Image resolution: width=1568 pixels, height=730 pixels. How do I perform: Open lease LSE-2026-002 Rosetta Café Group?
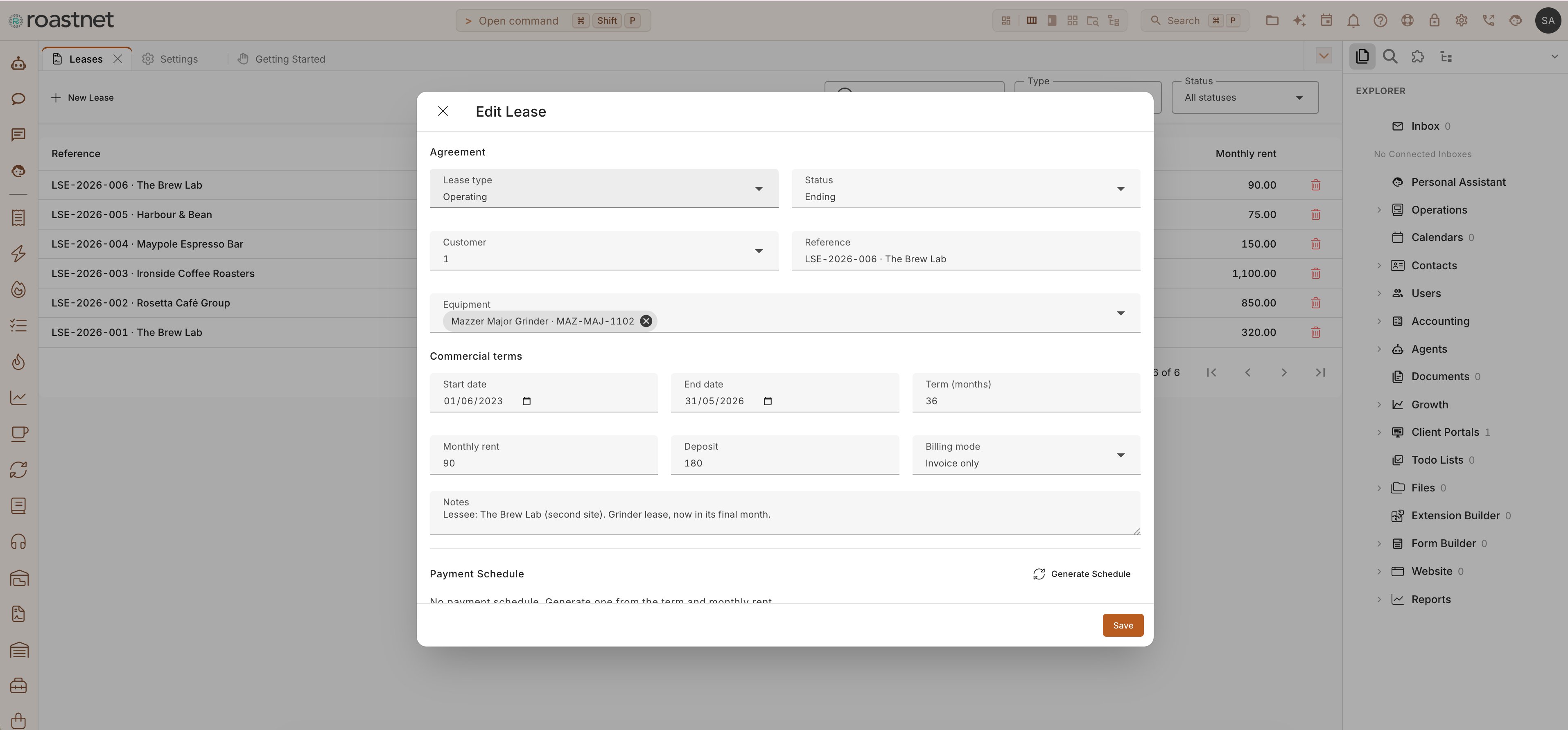(x=140, y=303)
